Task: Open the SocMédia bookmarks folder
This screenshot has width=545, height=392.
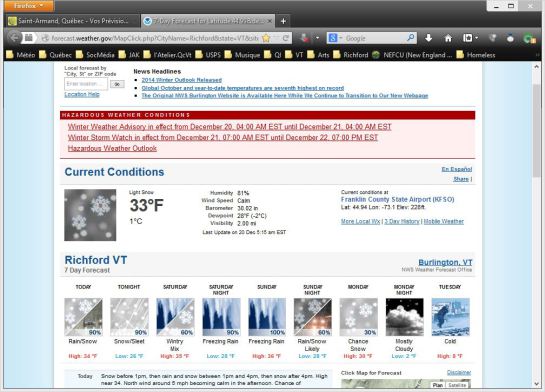Action: (95, 55)
